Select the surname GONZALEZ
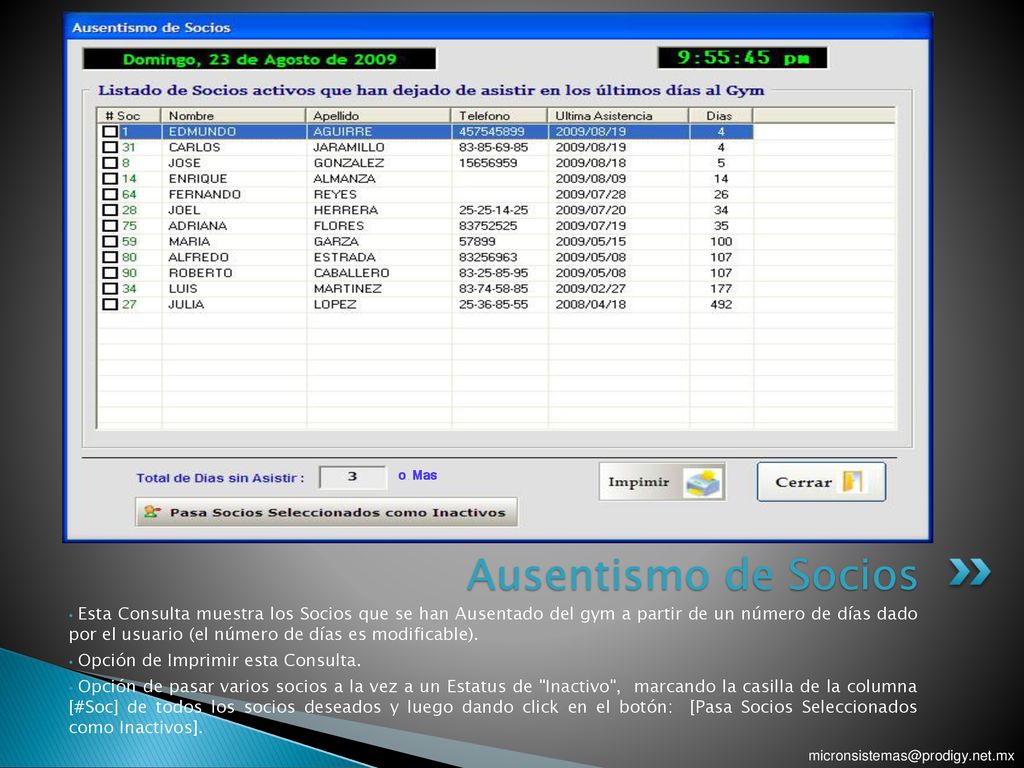The width and height of the screenshot is (1024, 768). [x=349, y=163]
